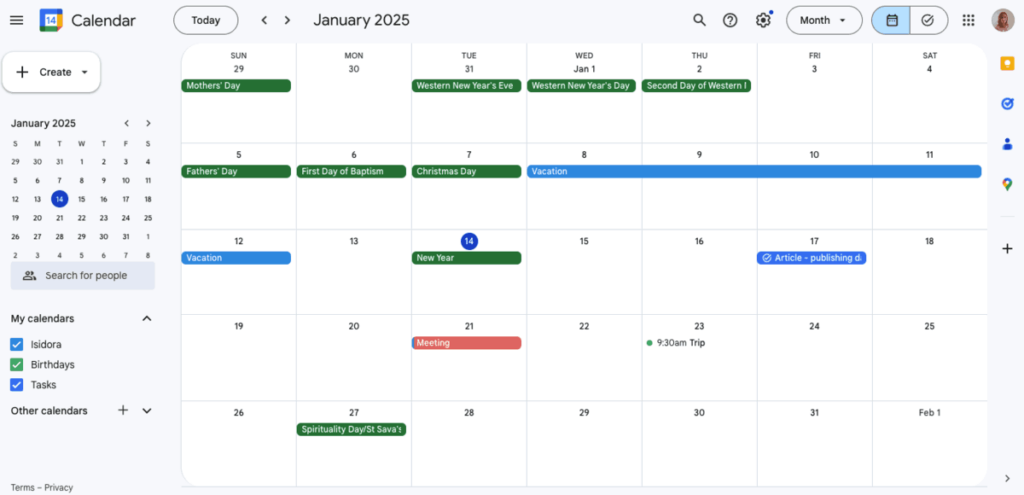Collapse the My calendars section
Screen dimensions: 1024x495
(147, 319)
